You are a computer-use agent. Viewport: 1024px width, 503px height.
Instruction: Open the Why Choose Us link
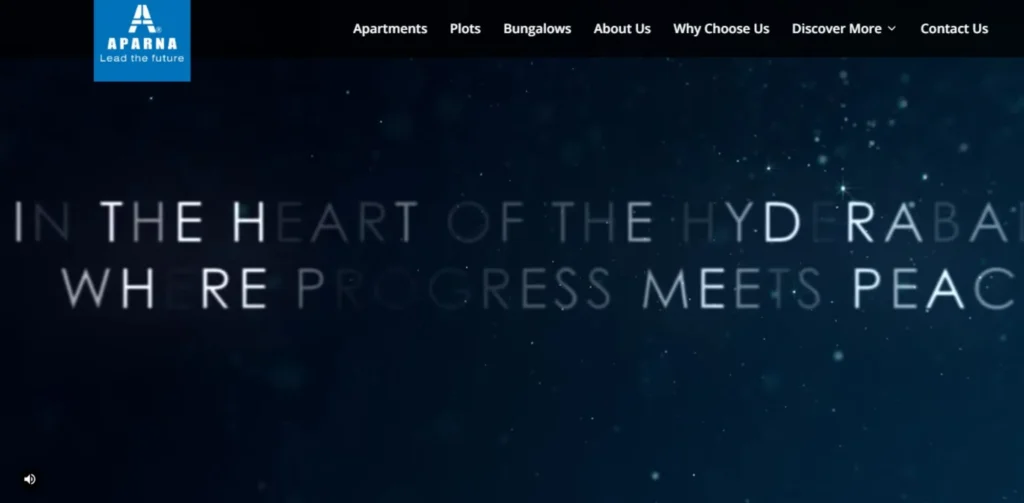click(x=721, y=29)
